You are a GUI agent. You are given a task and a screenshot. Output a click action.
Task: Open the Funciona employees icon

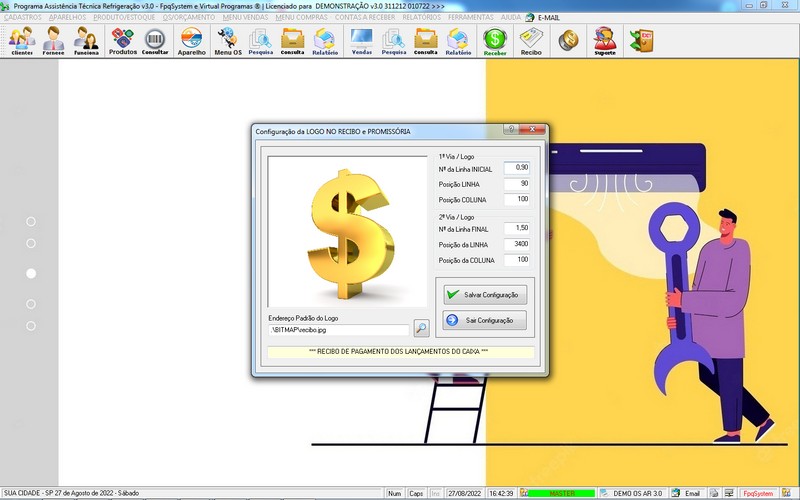pyautogui.click(x=86, y=41)
